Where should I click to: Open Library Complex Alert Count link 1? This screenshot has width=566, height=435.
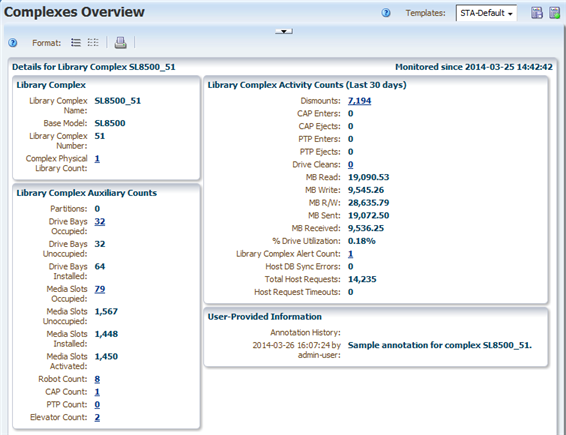pyautogui.click(x=351, y=254)
